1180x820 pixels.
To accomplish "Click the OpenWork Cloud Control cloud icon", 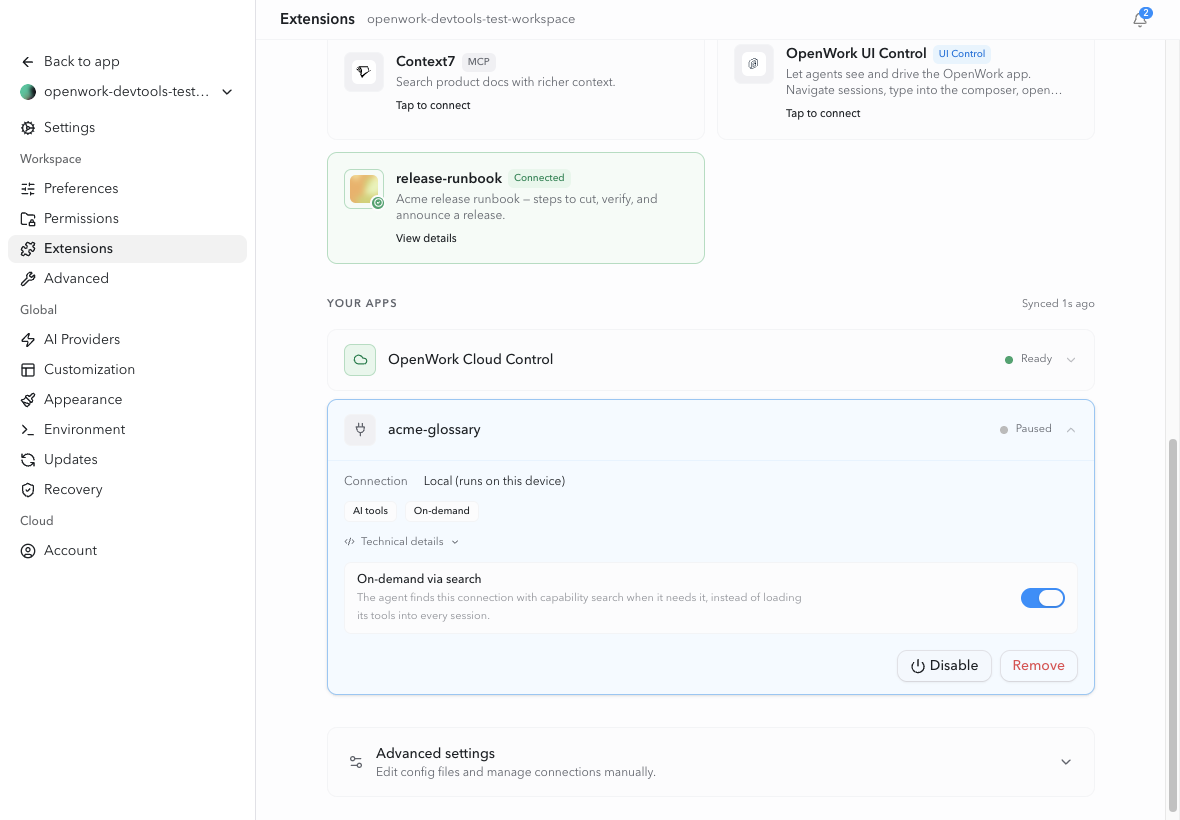I will 360,360.
